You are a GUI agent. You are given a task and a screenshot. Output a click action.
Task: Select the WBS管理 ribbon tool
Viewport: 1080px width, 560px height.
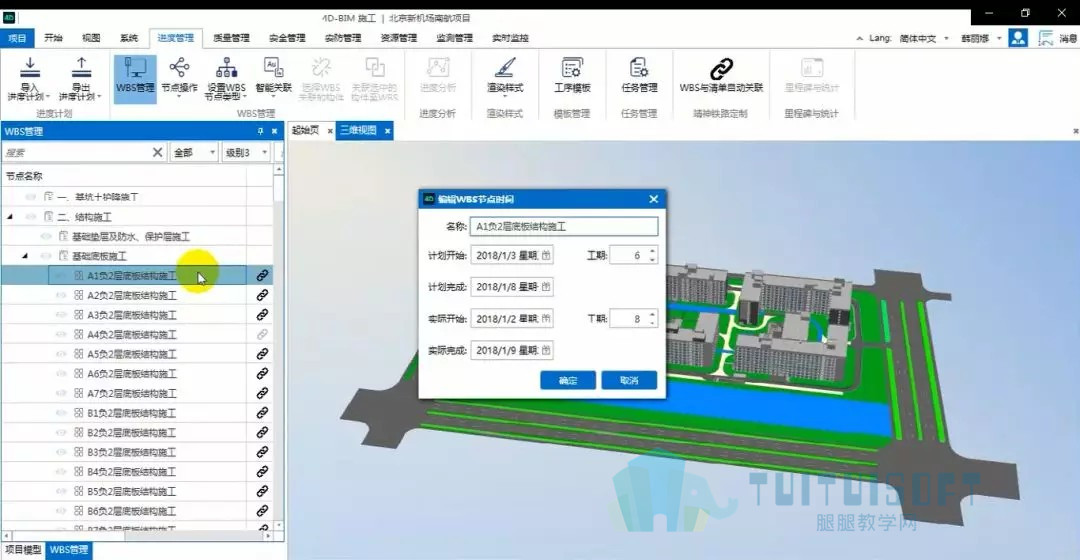(x=135, y=77)
